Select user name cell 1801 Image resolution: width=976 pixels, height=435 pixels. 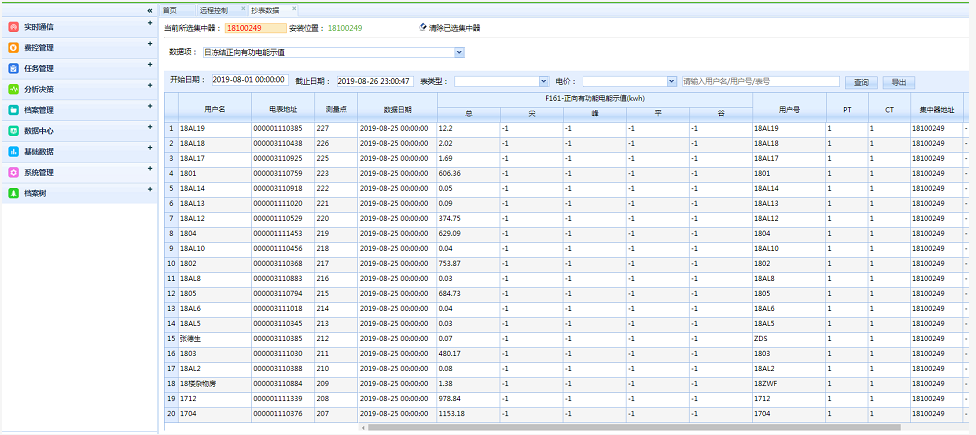[215, 173]
